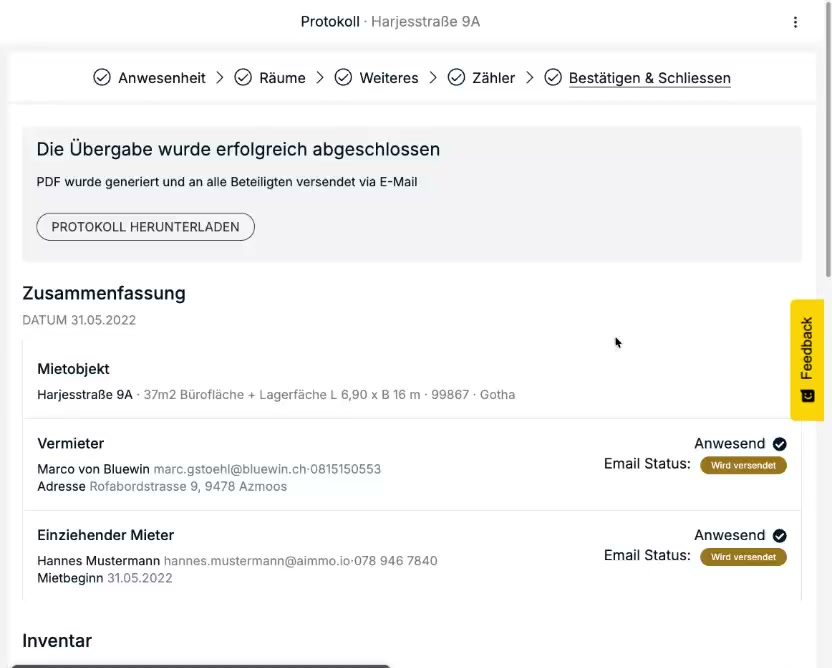
Task: Open the Bestätigen & Schliessen step
Action: coord(649,78)
